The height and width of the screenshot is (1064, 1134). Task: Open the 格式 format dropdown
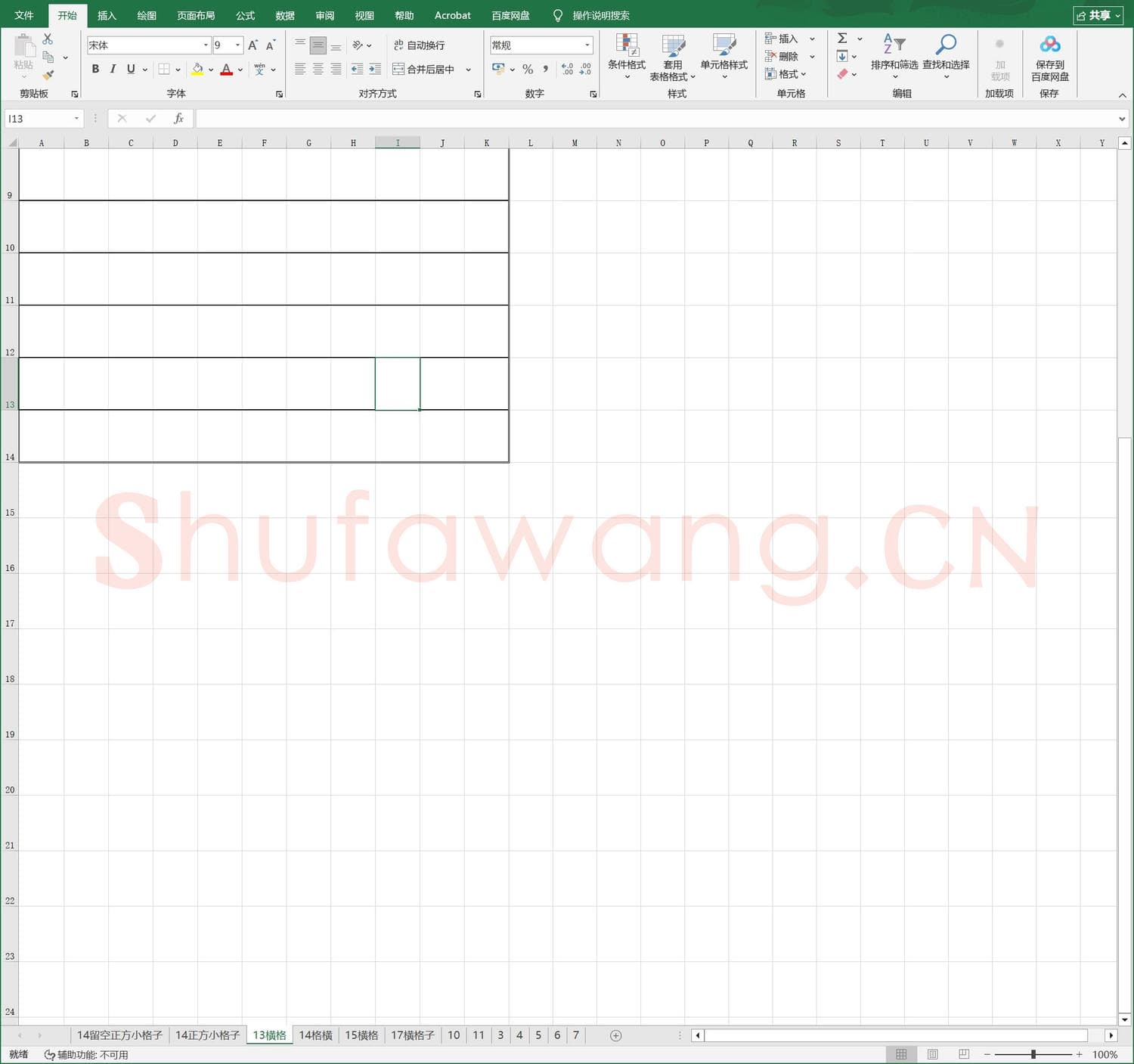coord(785,74)
